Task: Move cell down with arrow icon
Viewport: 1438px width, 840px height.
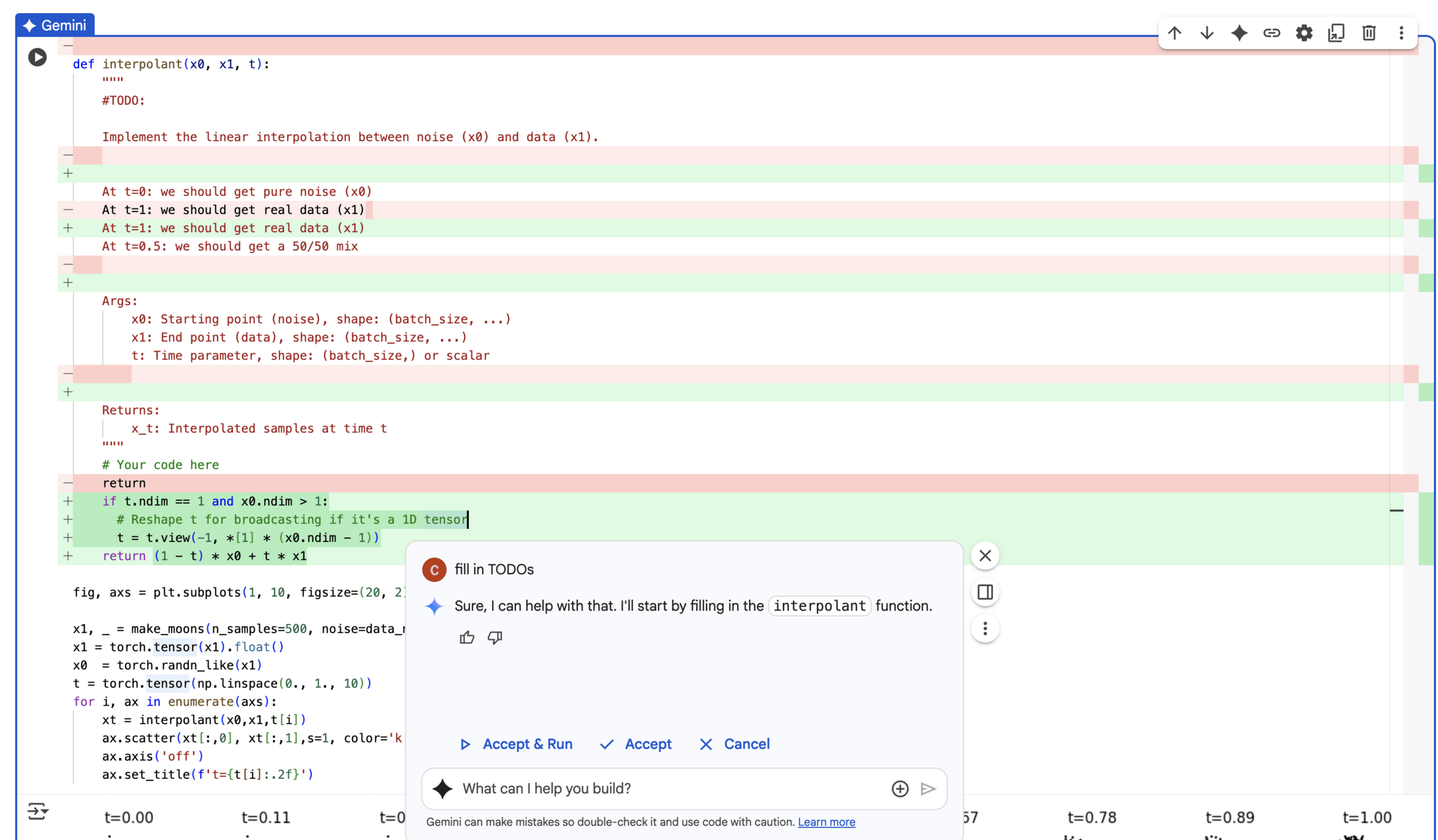Action: [1207, 33]
